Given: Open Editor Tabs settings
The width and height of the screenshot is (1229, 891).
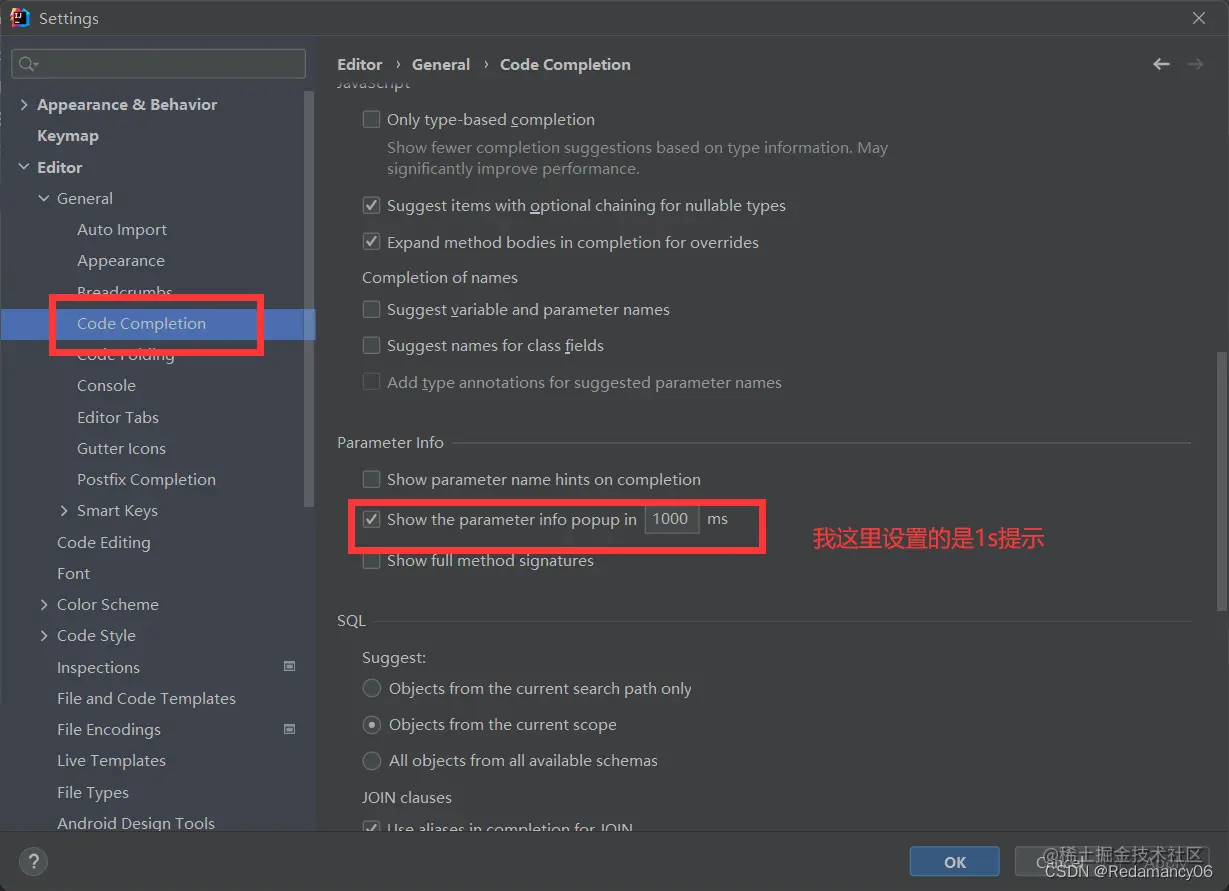Looking at the screenshot, I should (118, 417).
